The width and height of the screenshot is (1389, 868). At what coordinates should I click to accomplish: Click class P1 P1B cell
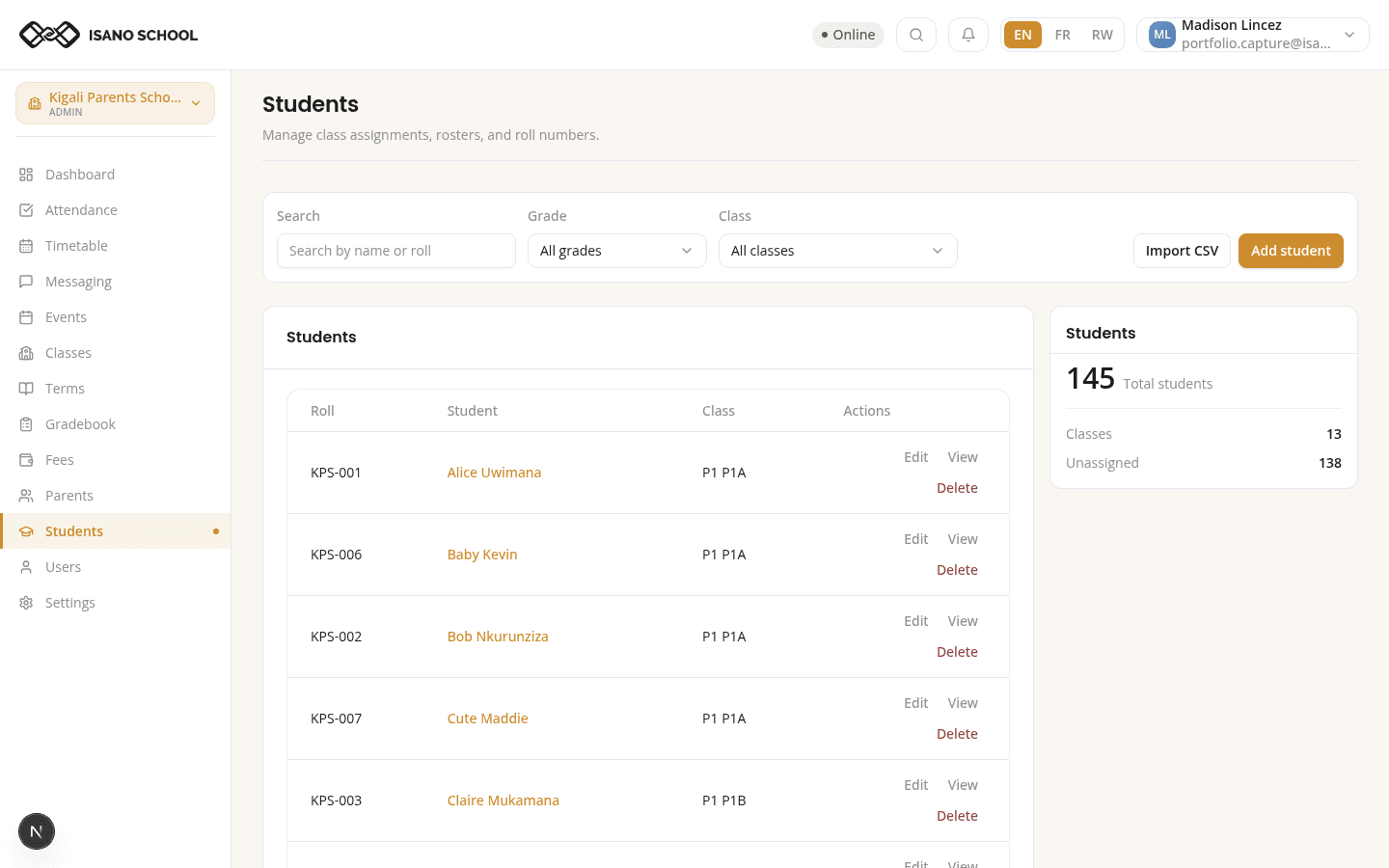(x=724, y=800)
